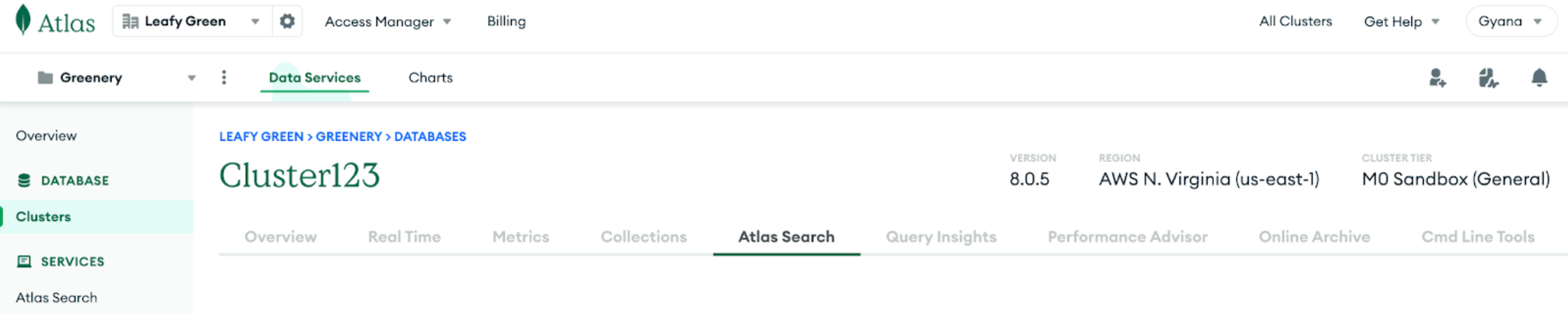This screenshot has height=314, width=1568.
Task: Click the All Clusters link
Action: (x=1295, y=22)
